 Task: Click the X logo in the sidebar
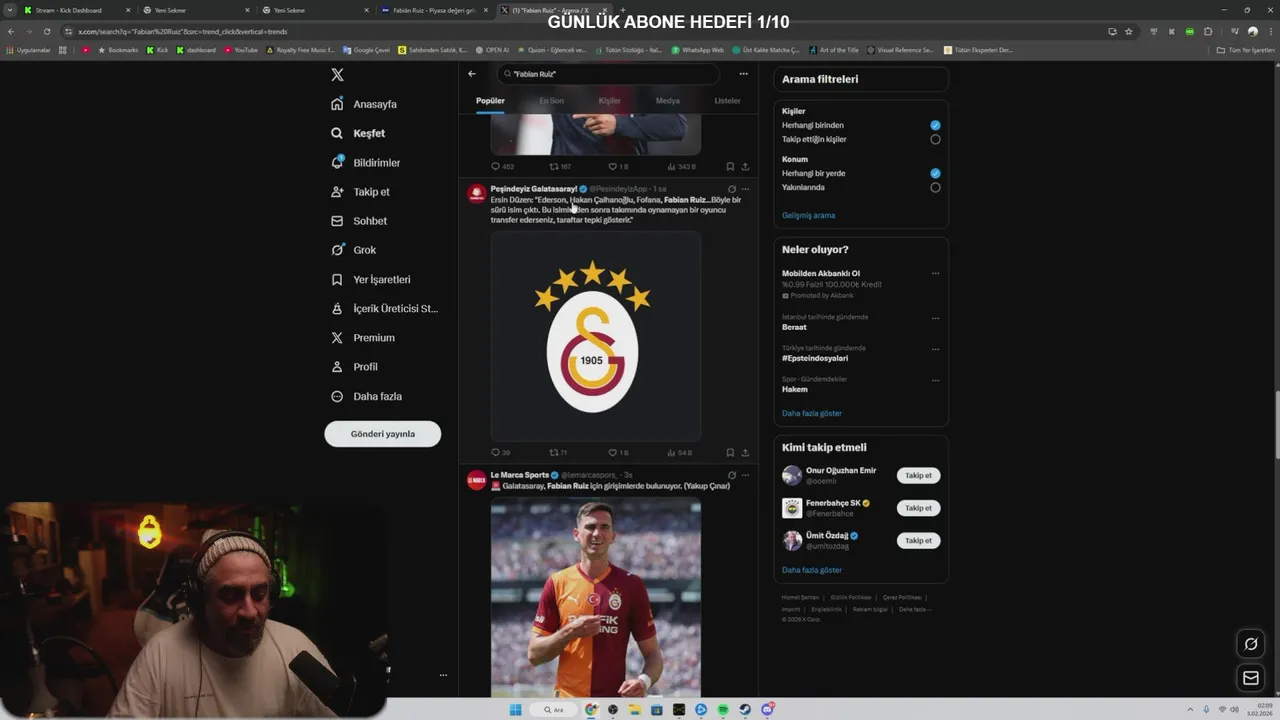[x=337, y=75]
